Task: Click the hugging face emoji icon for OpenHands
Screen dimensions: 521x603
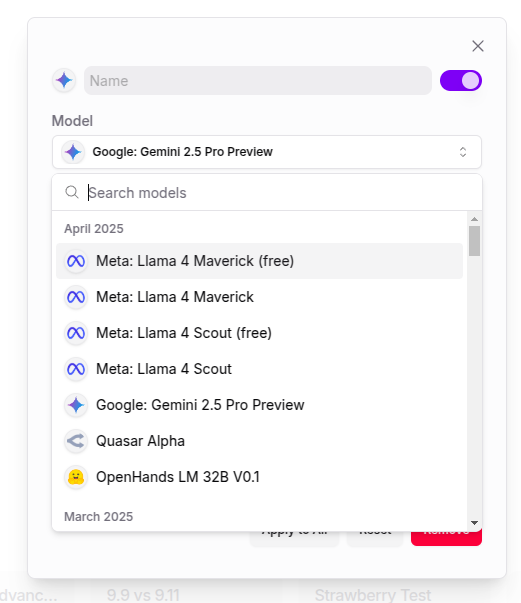Action: point(76,477)
